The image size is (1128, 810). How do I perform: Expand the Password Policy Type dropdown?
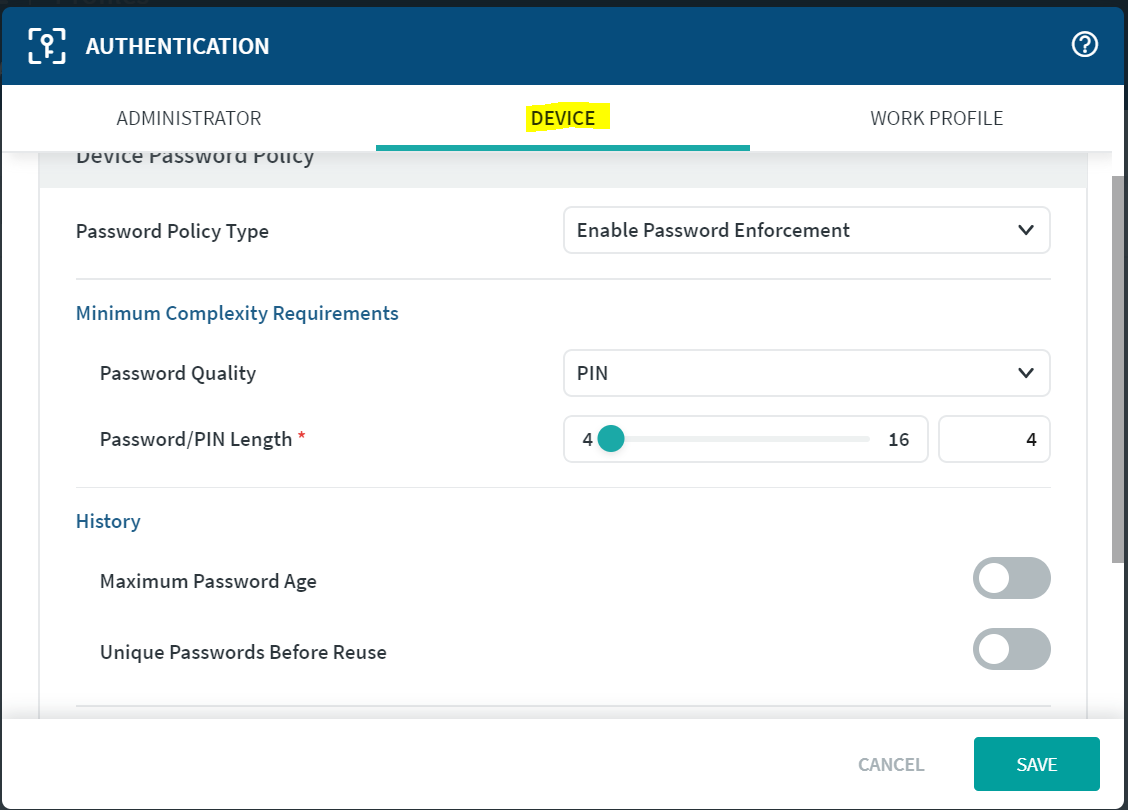point(806,230)
